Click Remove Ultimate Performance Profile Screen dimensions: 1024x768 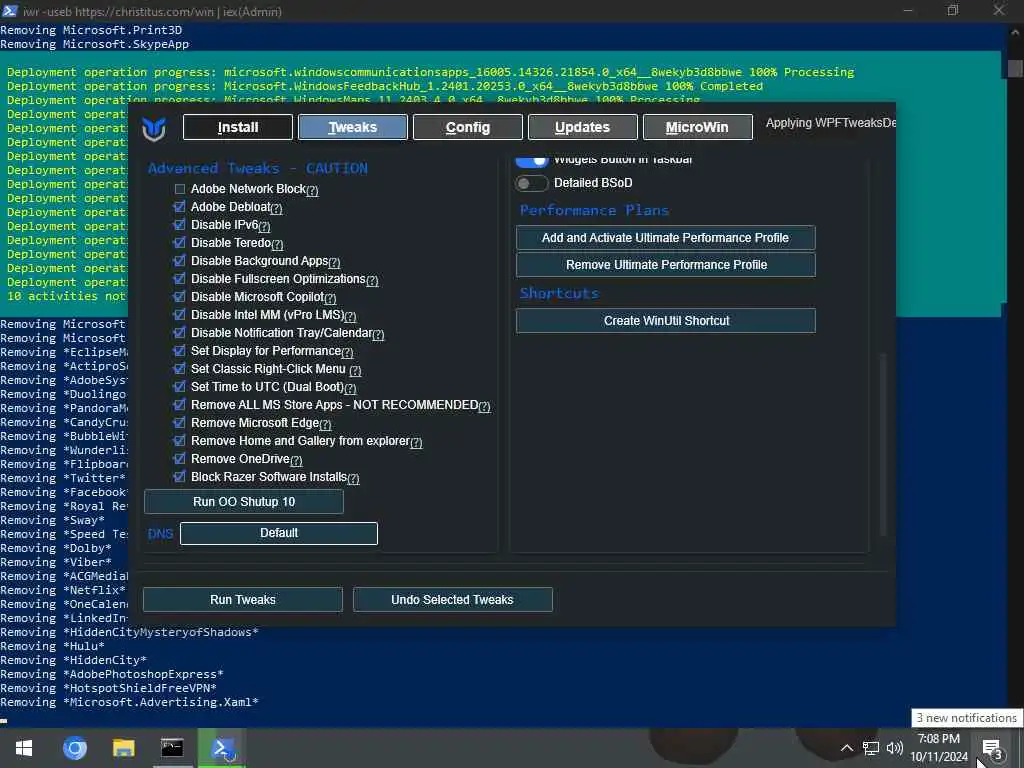coord(665,264)
